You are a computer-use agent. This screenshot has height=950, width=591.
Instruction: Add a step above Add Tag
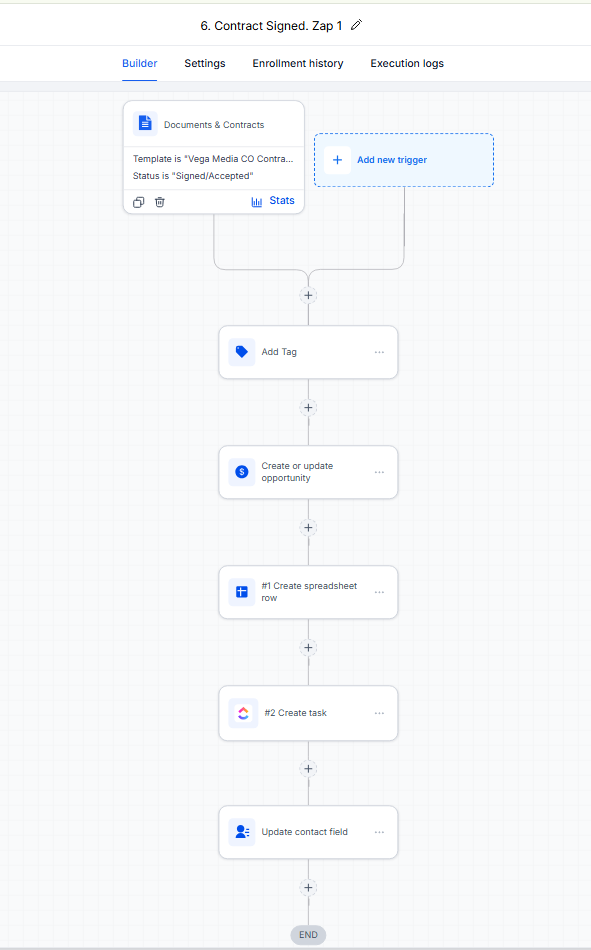[x=309, y=295]
